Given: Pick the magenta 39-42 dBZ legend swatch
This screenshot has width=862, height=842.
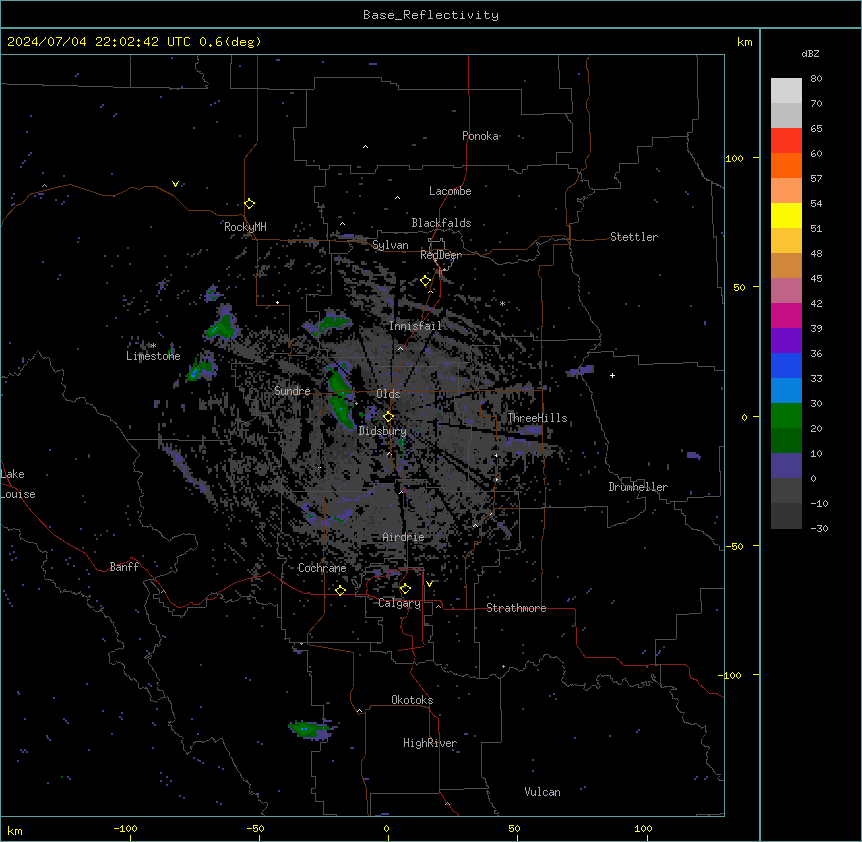Looking at the screenshot, I should point(786,315).
